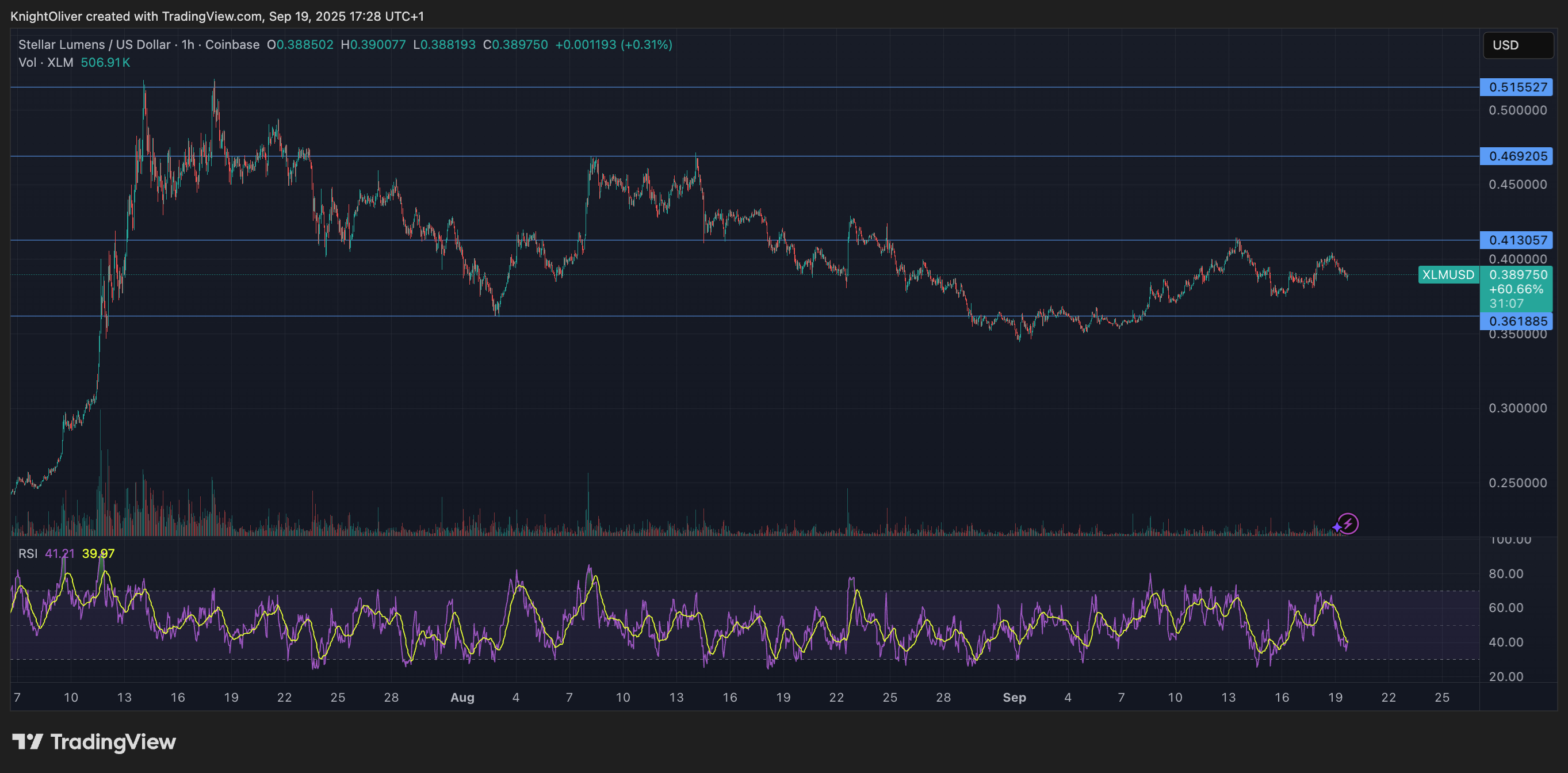The height and width of the screenshot is (773, 1568).
Task: Click the RSI value 41.21 readout
Action: (x=61, y=554)
